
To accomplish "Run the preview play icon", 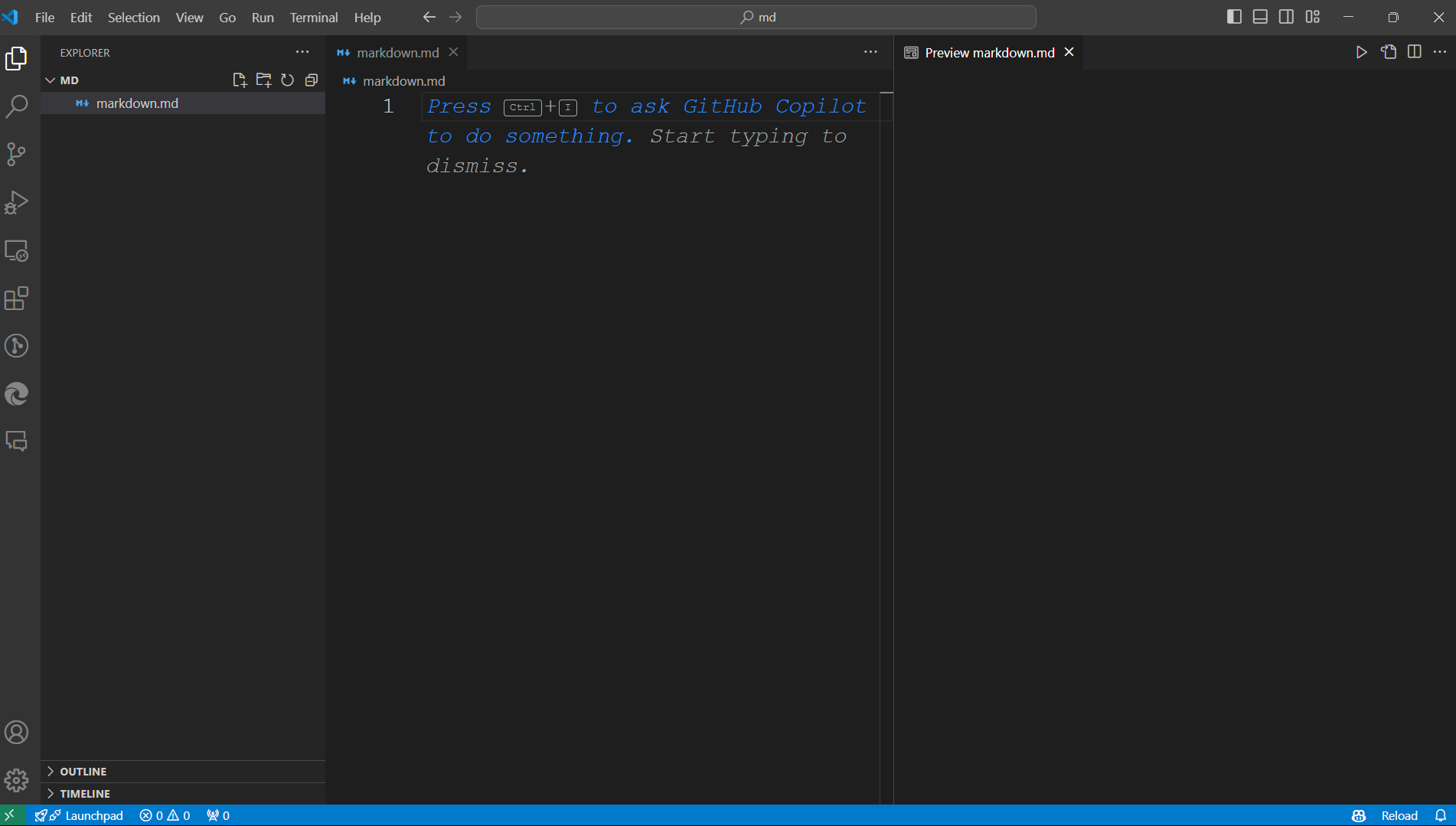I will [x=1361, y=52].
